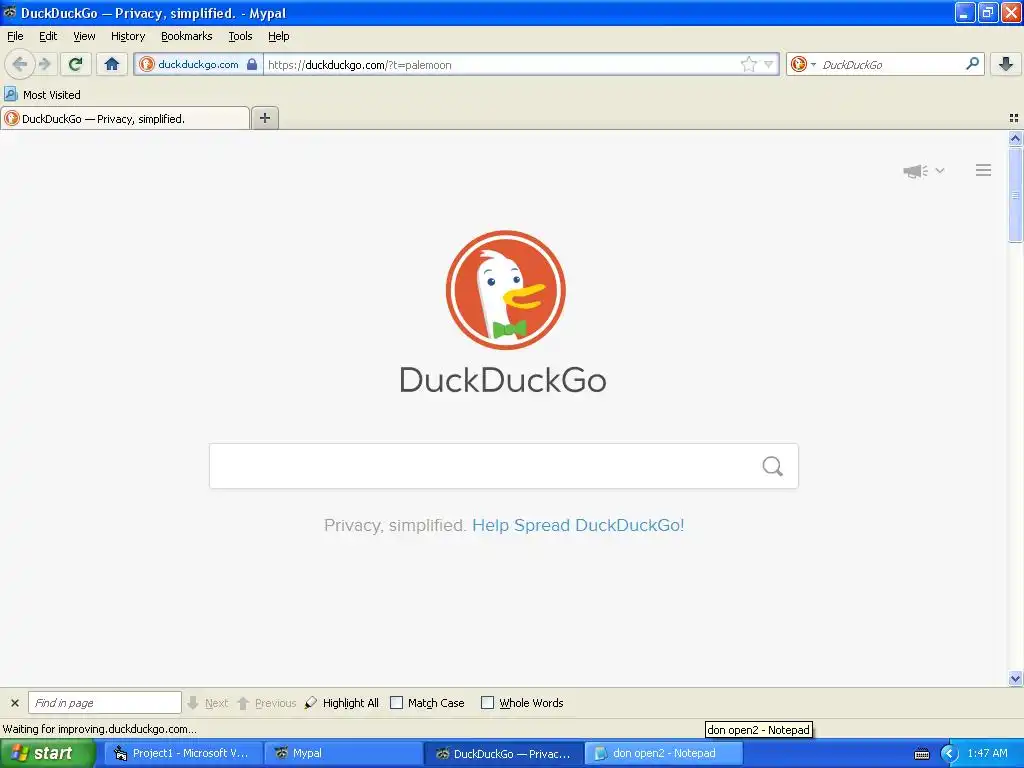Viewport: 1024px width, 768px height.
Task: Switch to Project1 - Microsoft V... taskbar item
Action: pyautogui.click(x=185, y=753)
